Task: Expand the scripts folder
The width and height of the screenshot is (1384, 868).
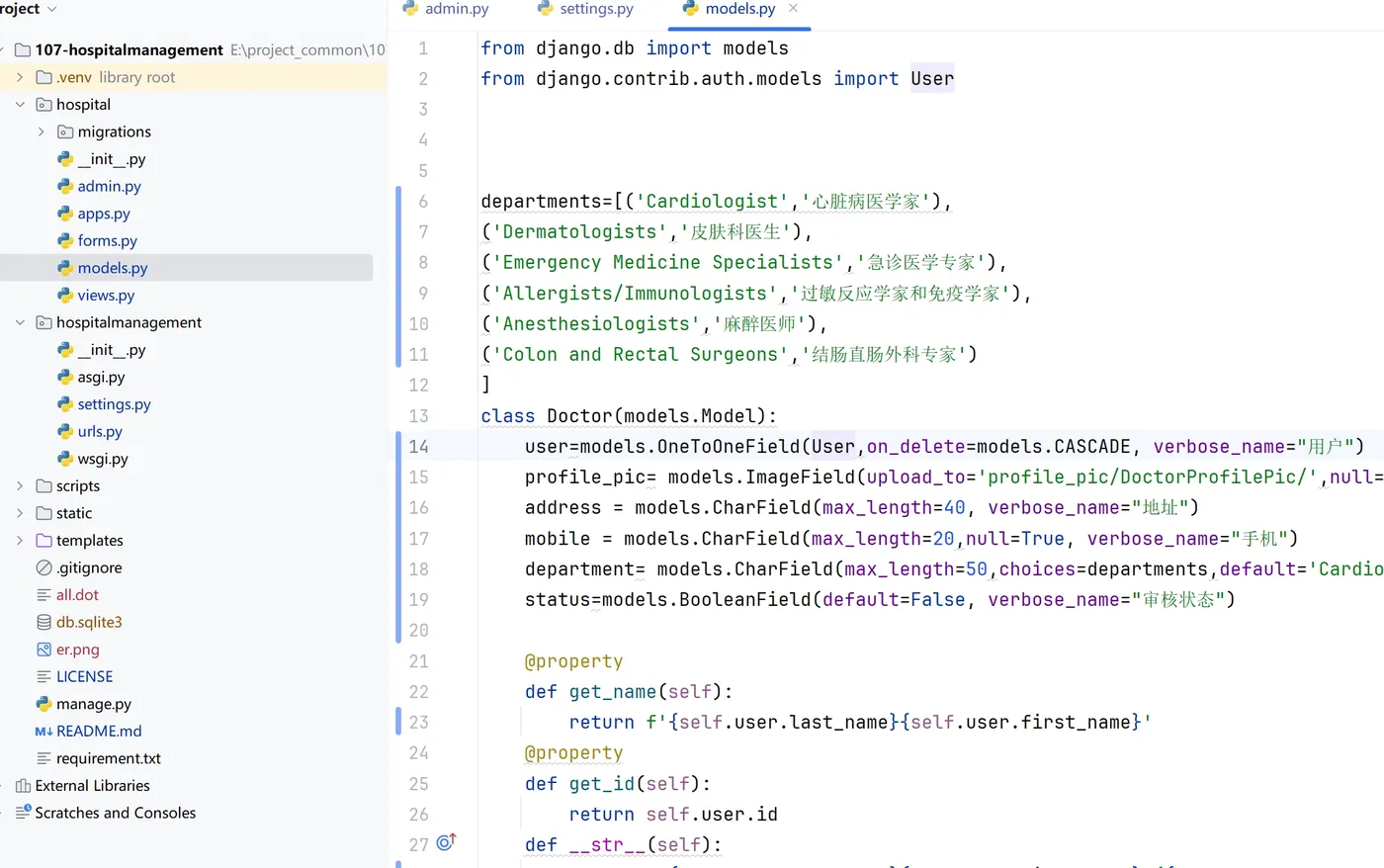Action: pyautogui.click(x=20, y=486)
